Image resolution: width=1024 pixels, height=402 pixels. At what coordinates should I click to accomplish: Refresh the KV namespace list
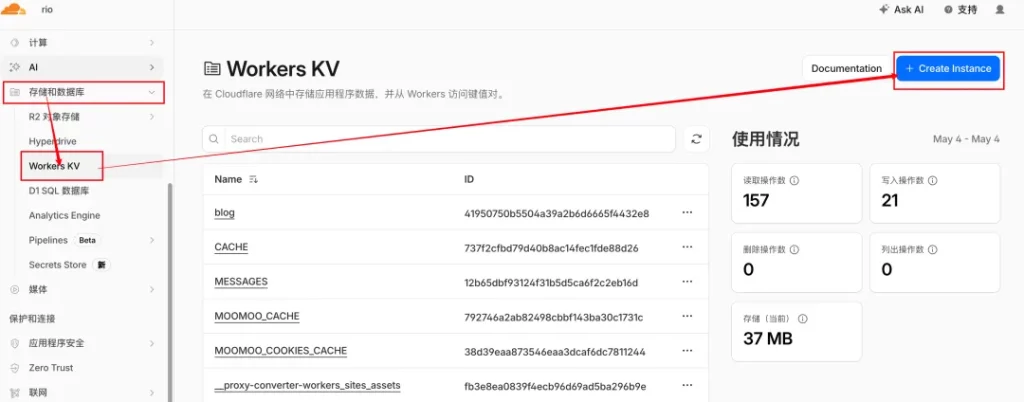696,139
